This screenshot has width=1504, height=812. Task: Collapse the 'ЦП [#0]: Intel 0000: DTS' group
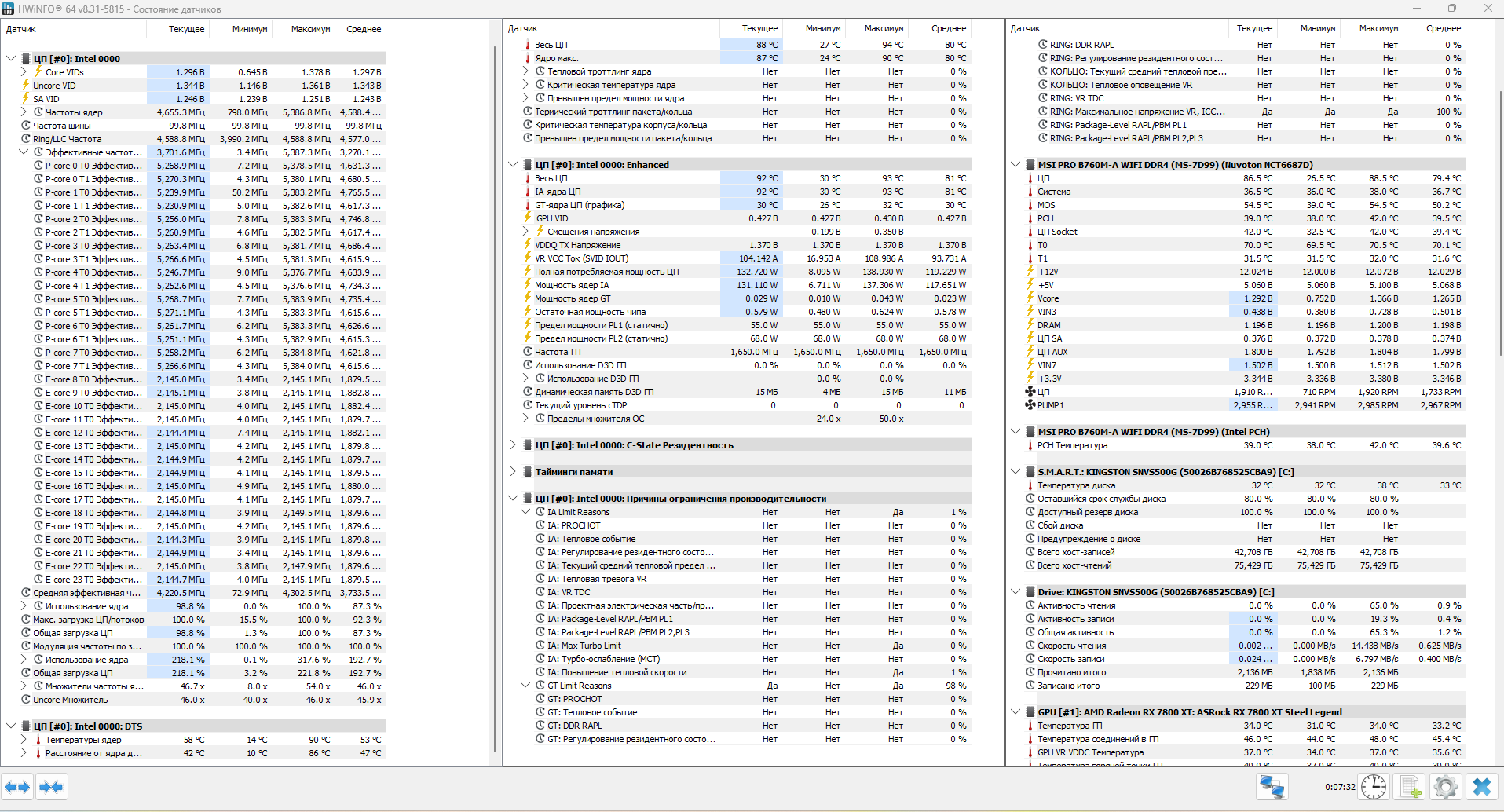11,726
